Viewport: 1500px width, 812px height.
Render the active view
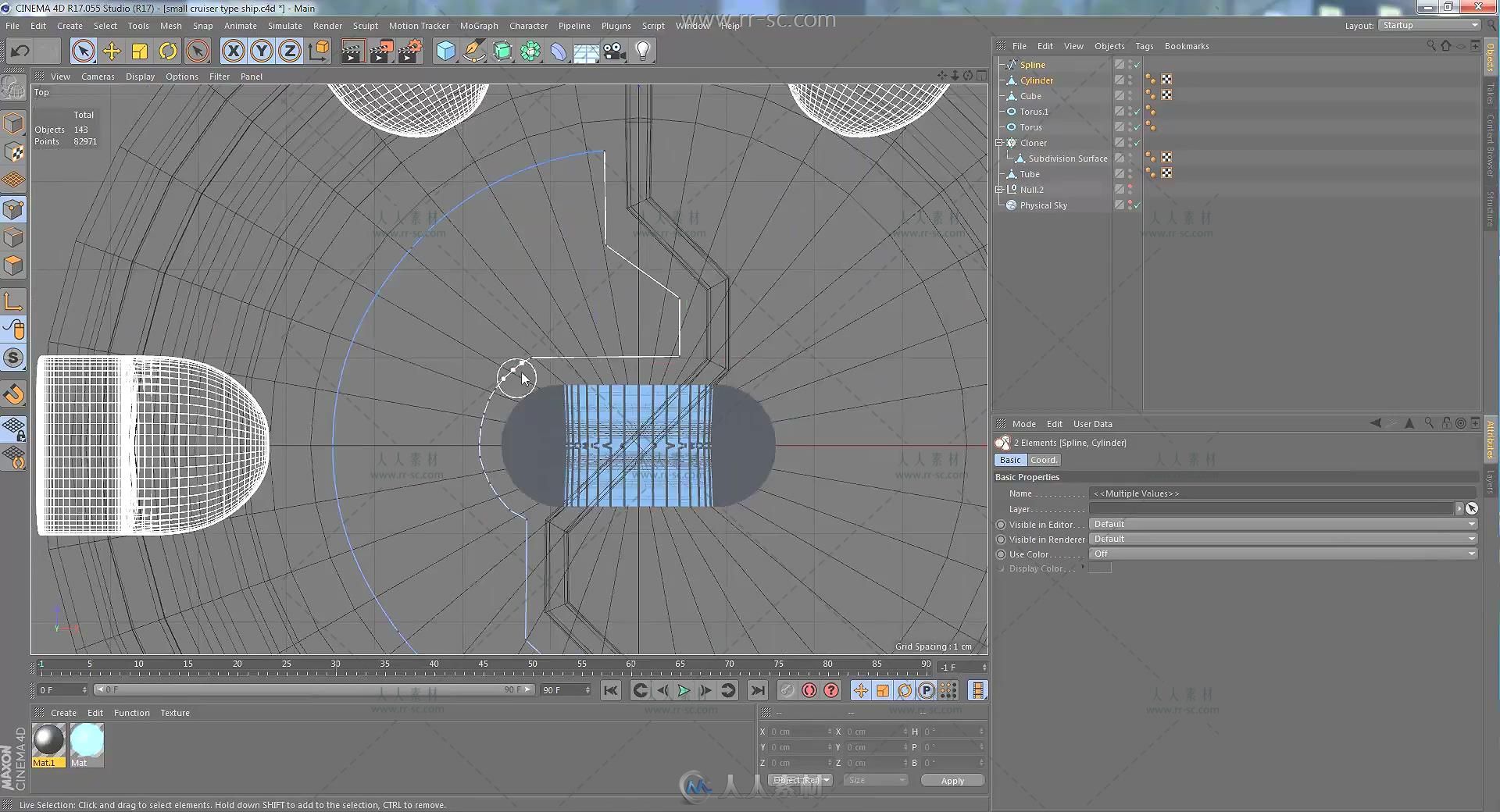pyautogui.click(x=352, y=52)
